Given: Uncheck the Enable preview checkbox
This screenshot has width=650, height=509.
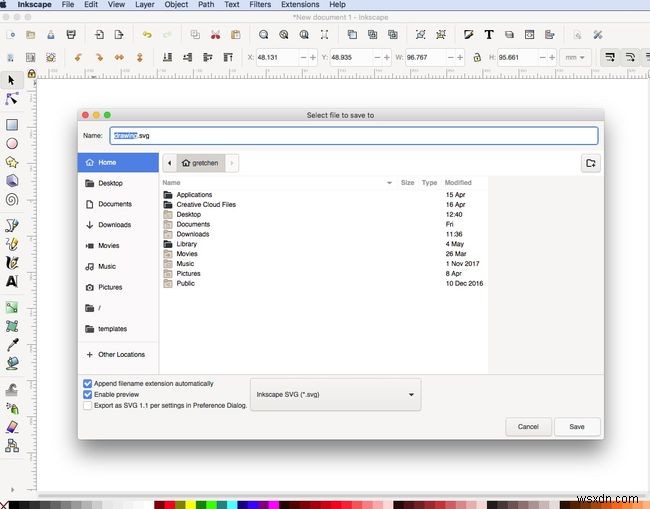Looking at the screenshot, I should [88, 395].
